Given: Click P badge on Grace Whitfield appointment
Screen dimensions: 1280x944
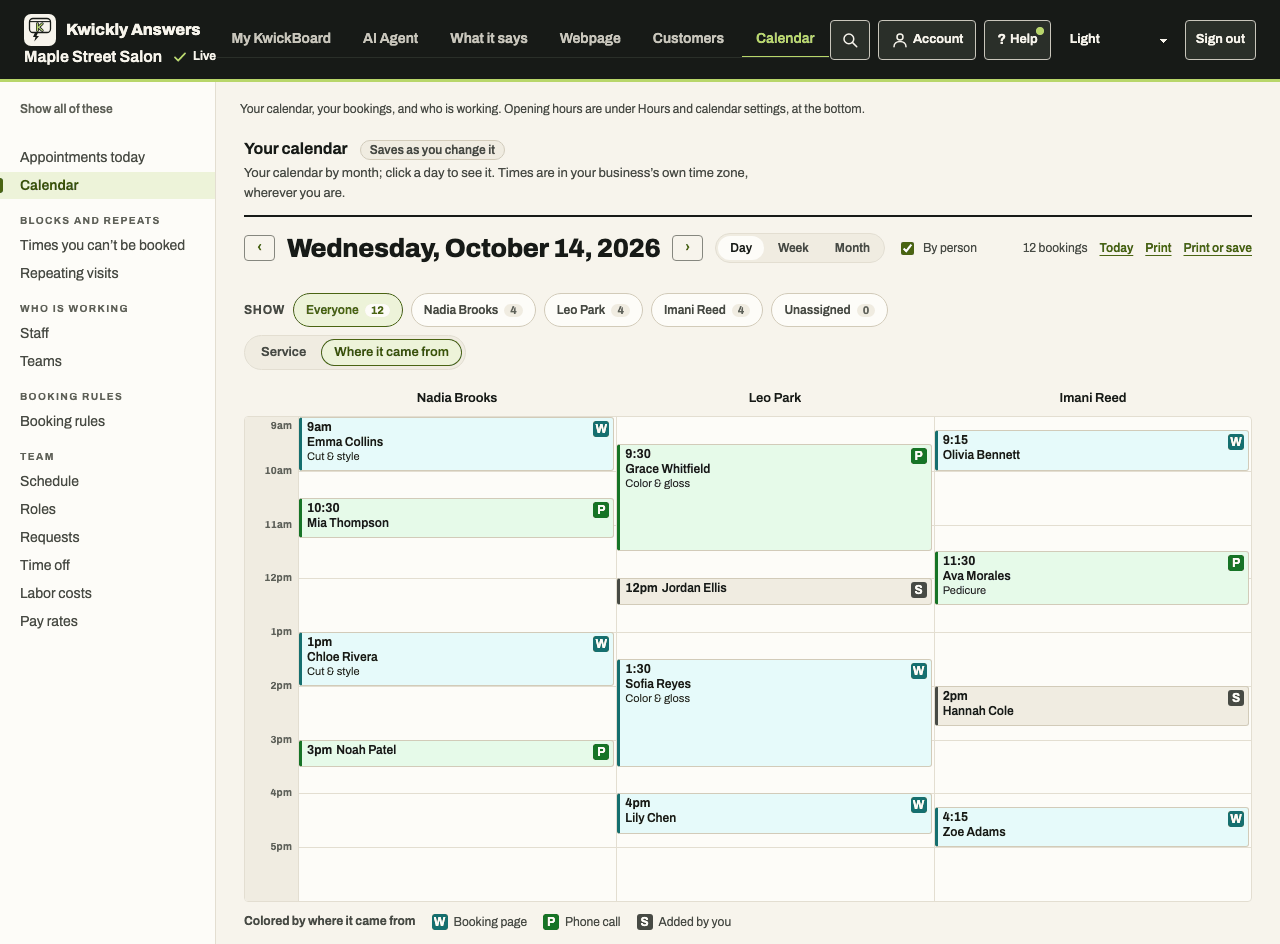Looking at the screenshot, I should click(919, 456).
